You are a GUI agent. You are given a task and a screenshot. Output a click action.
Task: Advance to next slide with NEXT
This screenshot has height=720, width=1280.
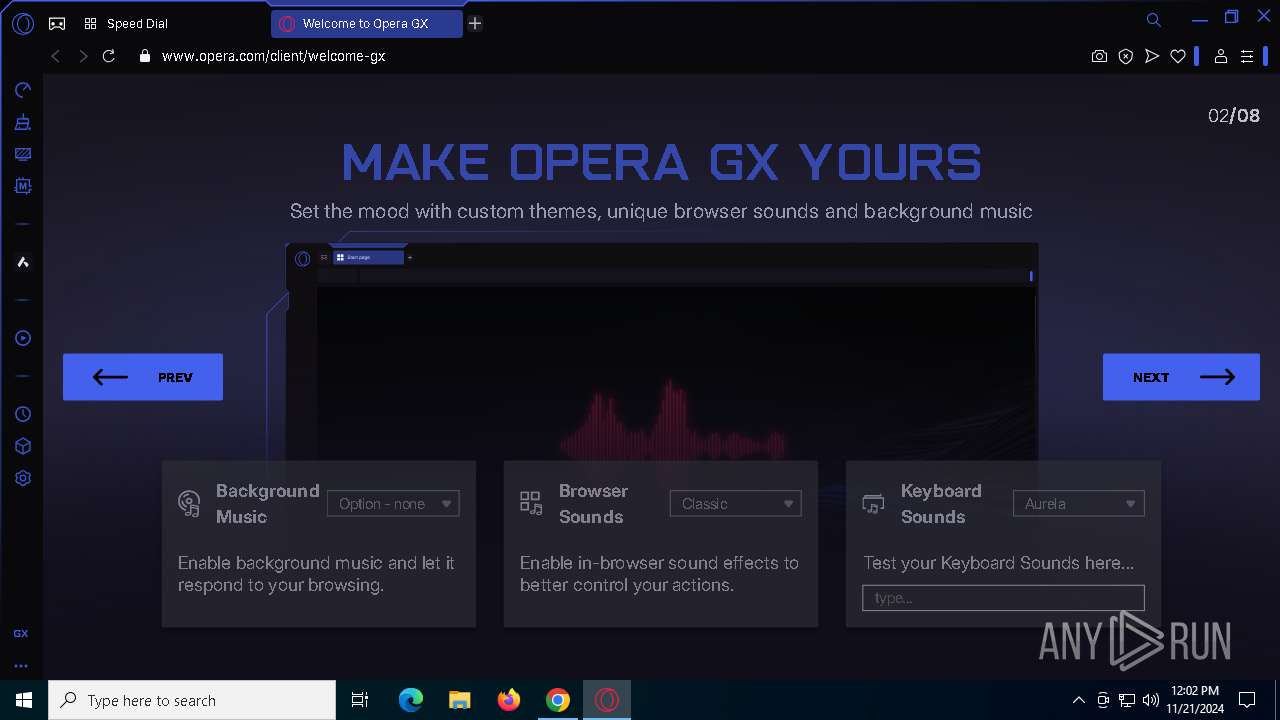tap(1181, 377)
